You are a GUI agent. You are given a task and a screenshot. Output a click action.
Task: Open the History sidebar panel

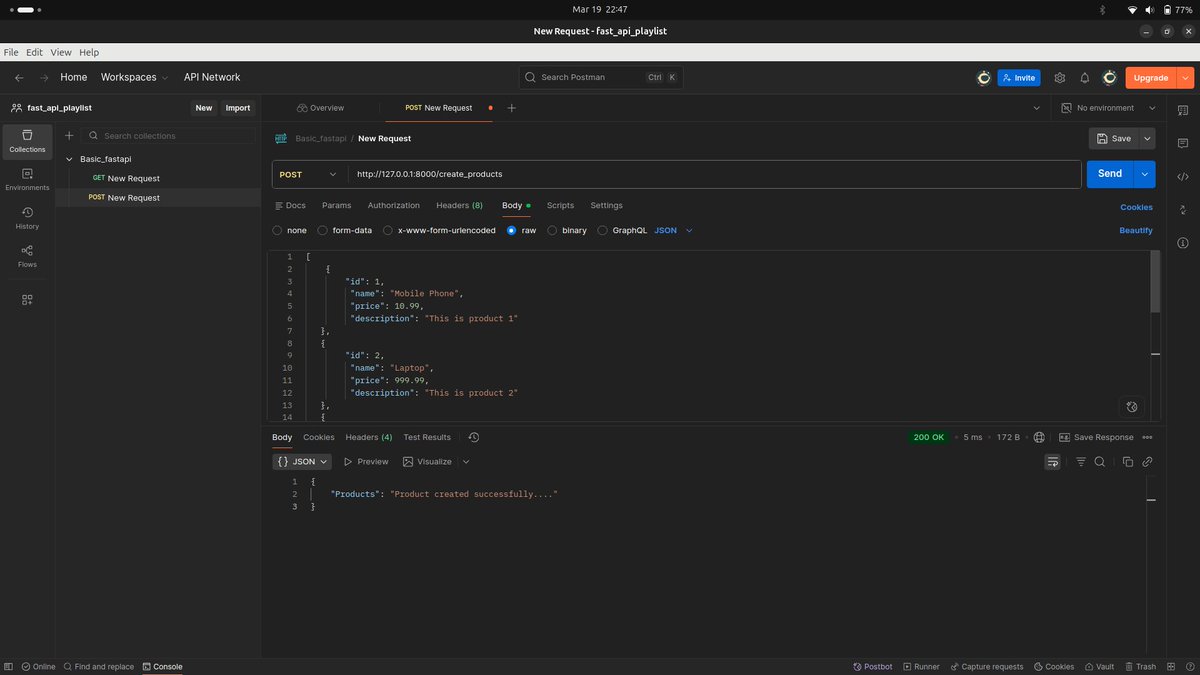(x=27, y=218)
